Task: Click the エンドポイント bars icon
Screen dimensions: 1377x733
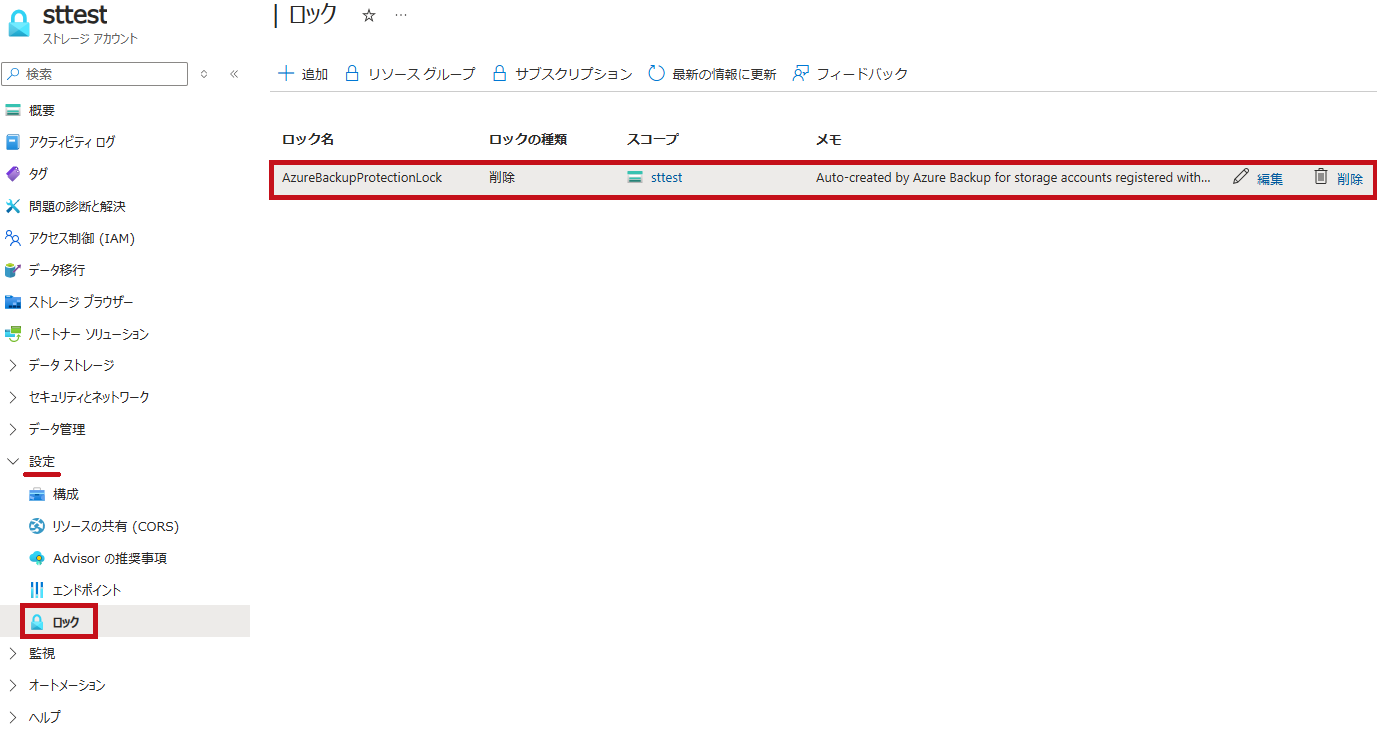Action: (37, 590)
